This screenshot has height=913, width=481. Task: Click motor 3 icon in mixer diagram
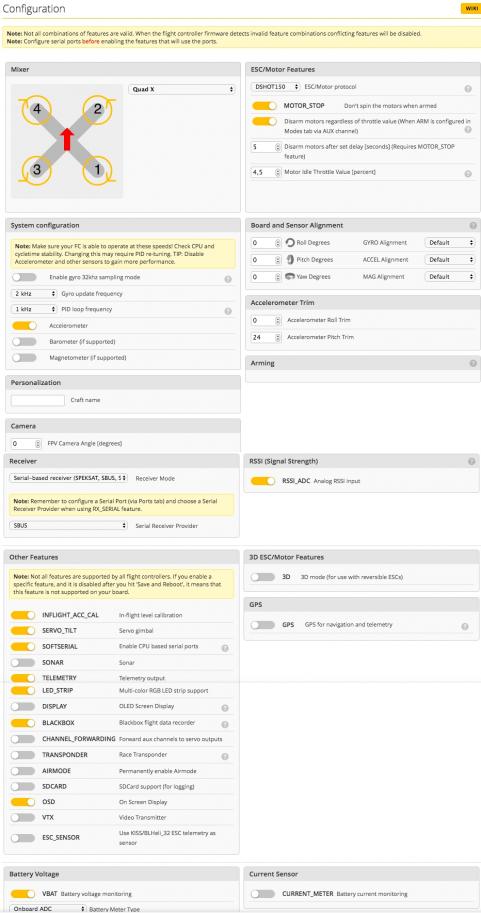[36, 170]
